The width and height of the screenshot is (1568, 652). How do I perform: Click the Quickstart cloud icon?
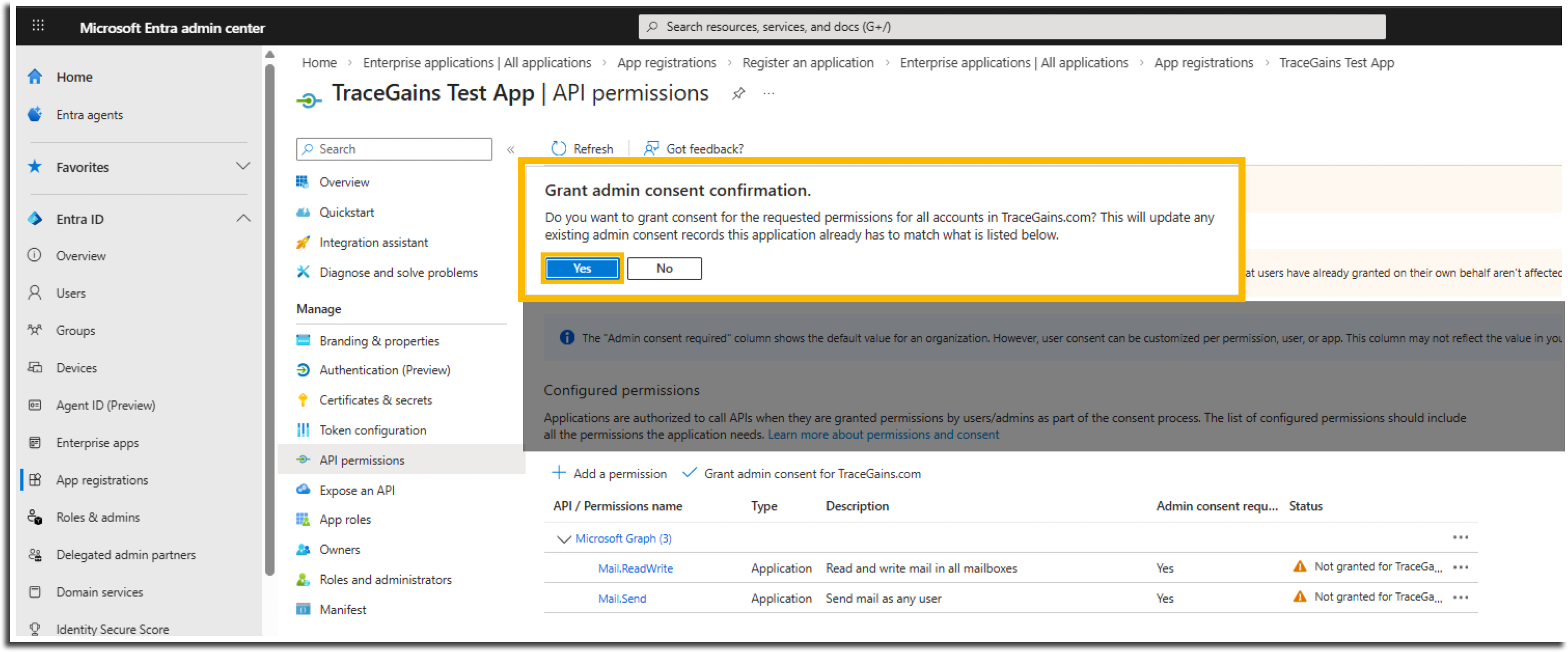pyautogui.click(x=303, y=213)
